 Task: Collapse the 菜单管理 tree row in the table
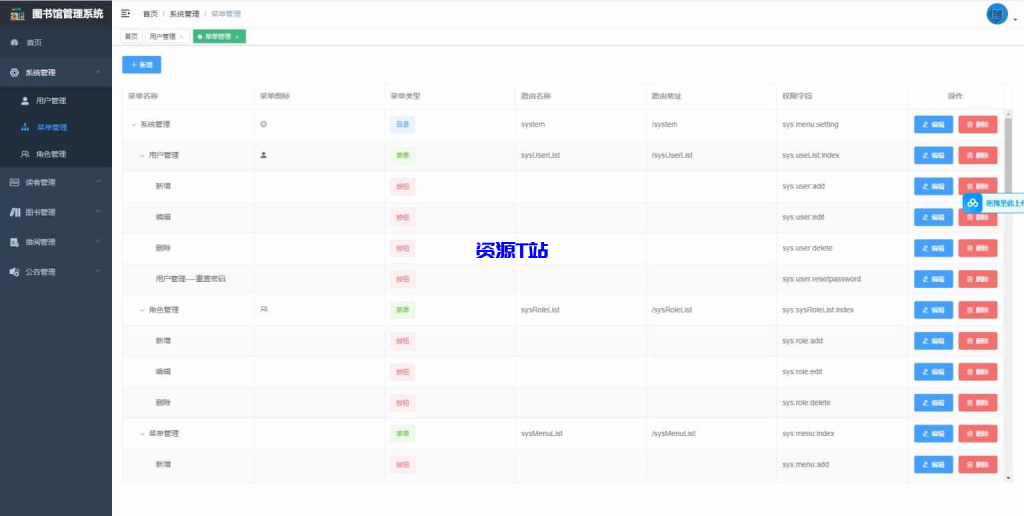142,434
